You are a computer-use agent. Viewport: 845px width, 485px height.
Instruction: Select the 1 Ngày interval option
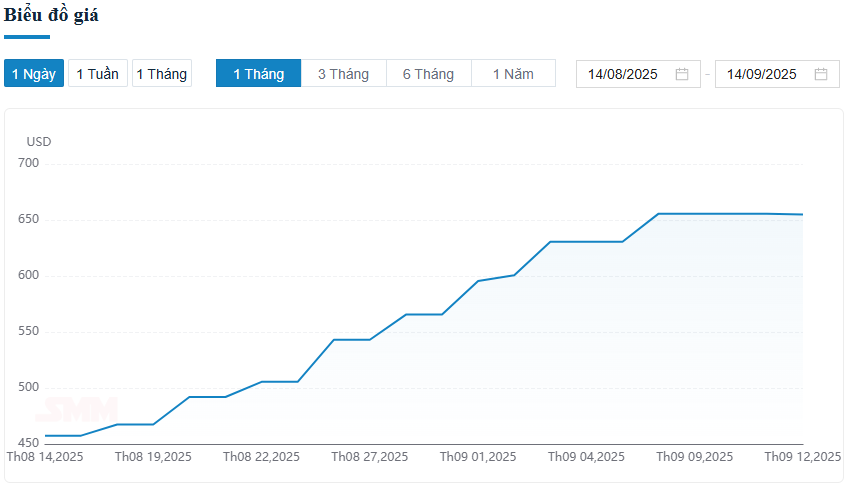coord(34,74)
